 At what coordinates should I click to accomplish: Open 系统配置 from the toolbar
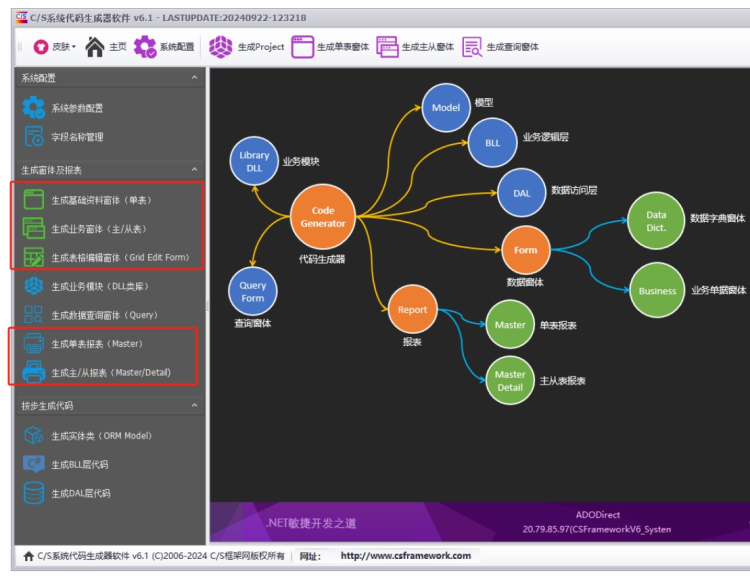tap(146, 46)
